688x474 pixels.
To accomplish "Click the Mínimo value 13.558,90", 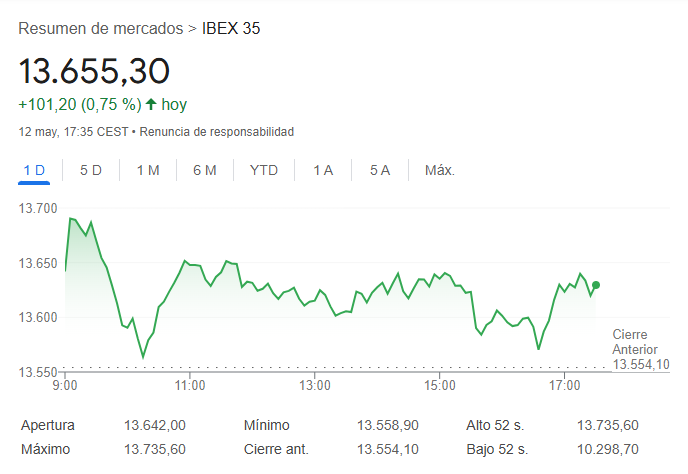I will coord(388,425).
